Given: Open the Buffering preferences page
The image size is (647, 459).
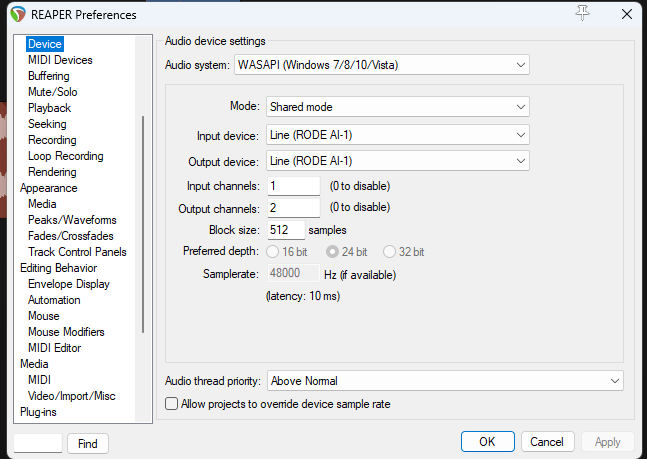Looking at the screenshot, I should [x=49, y=76].
